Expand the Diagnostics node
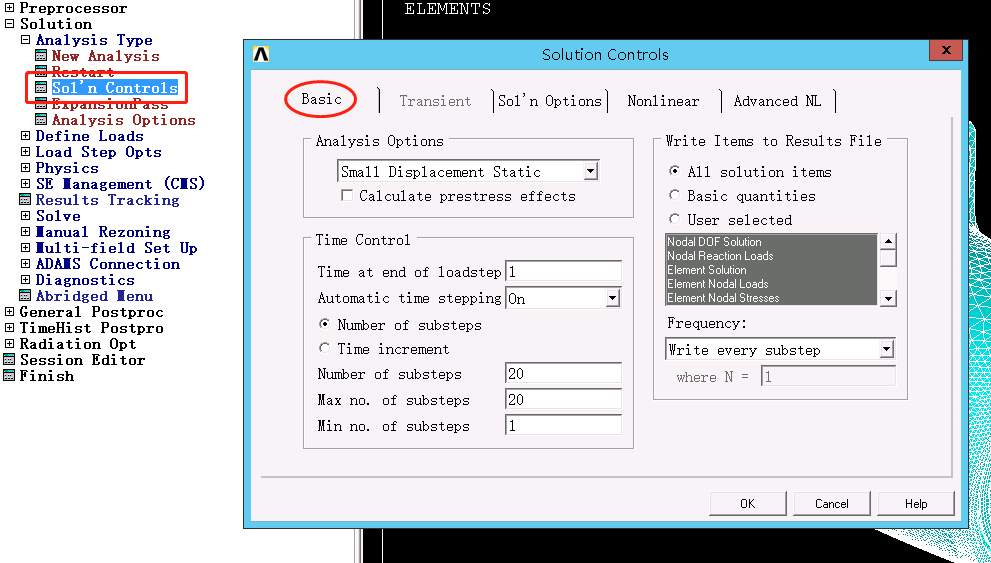This screenshot has height=563, width=991. [25, 279]
